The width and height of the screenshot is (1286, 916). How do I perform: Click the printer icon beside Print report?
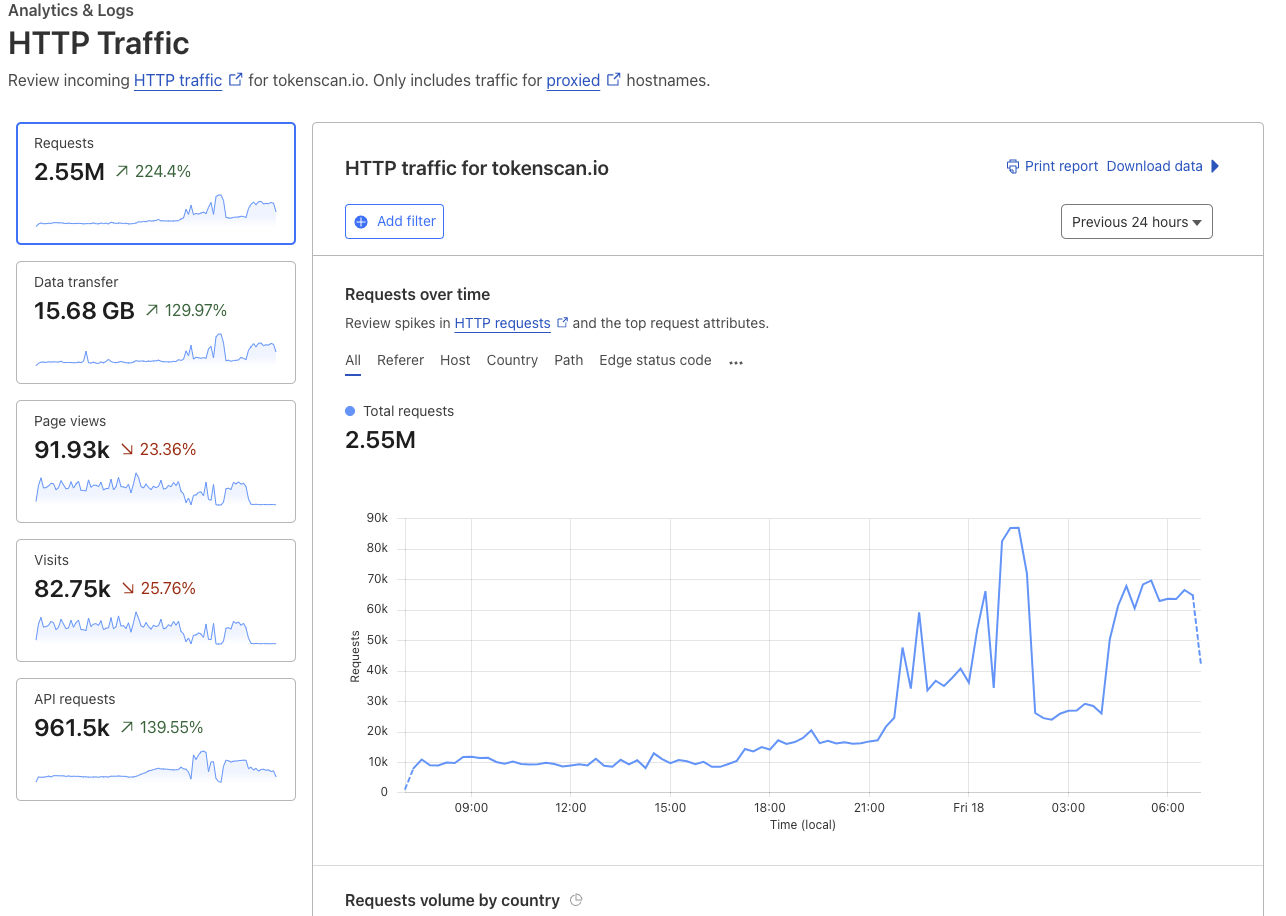[x=1013, y=166]
